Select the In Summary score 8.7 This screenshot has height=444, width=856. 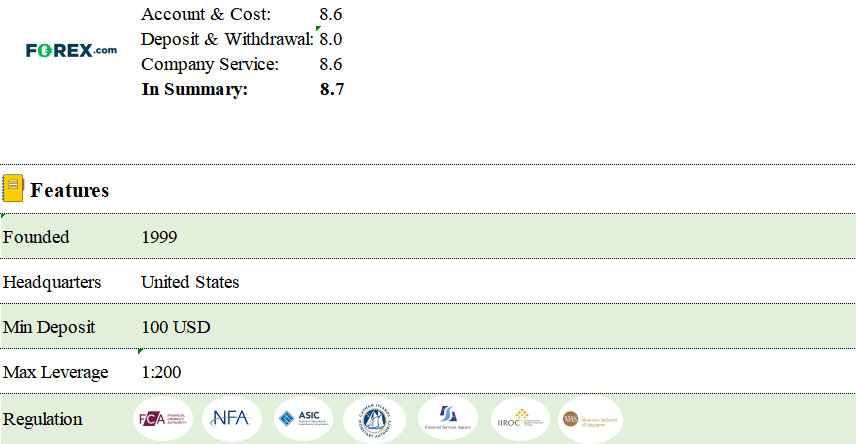[x=332, y=89]
